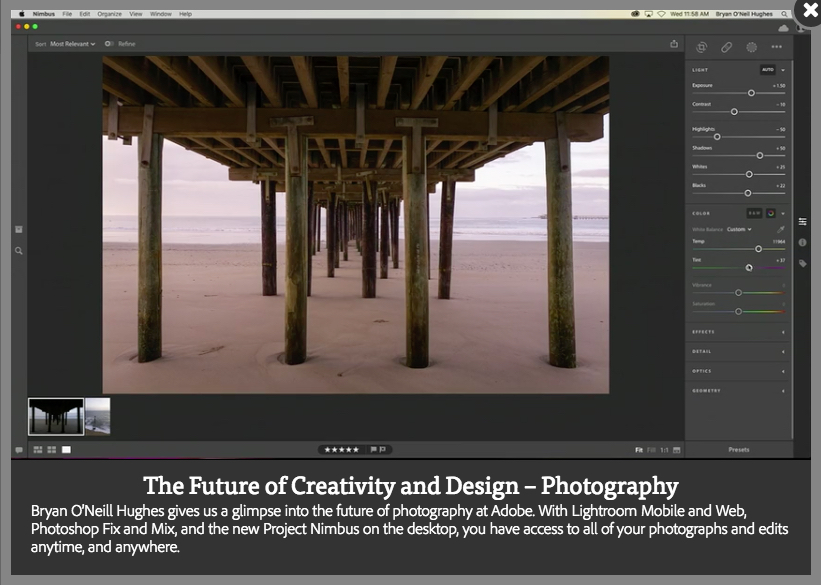Click the Exposure slider handle

(751, 93)
